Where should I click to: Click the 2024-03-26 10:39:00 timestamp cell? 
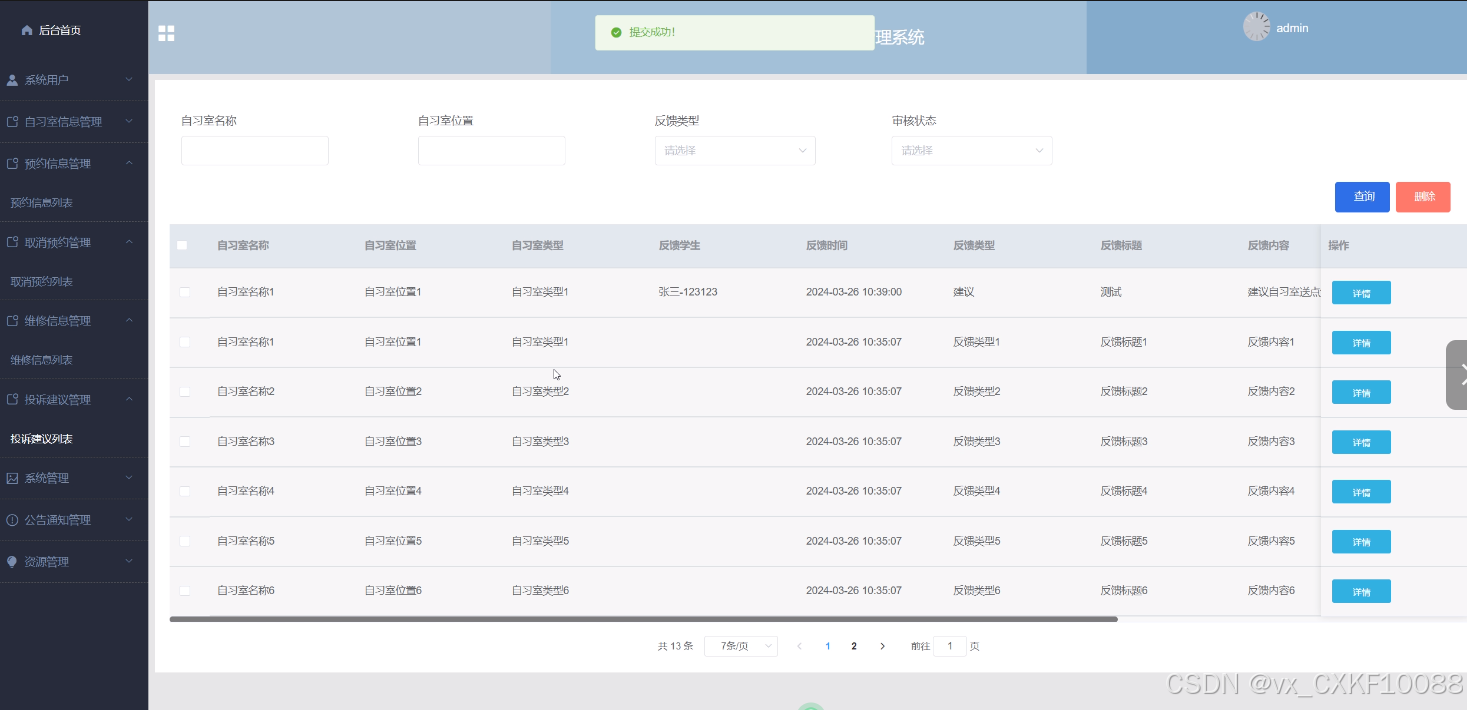pos(854,292)
